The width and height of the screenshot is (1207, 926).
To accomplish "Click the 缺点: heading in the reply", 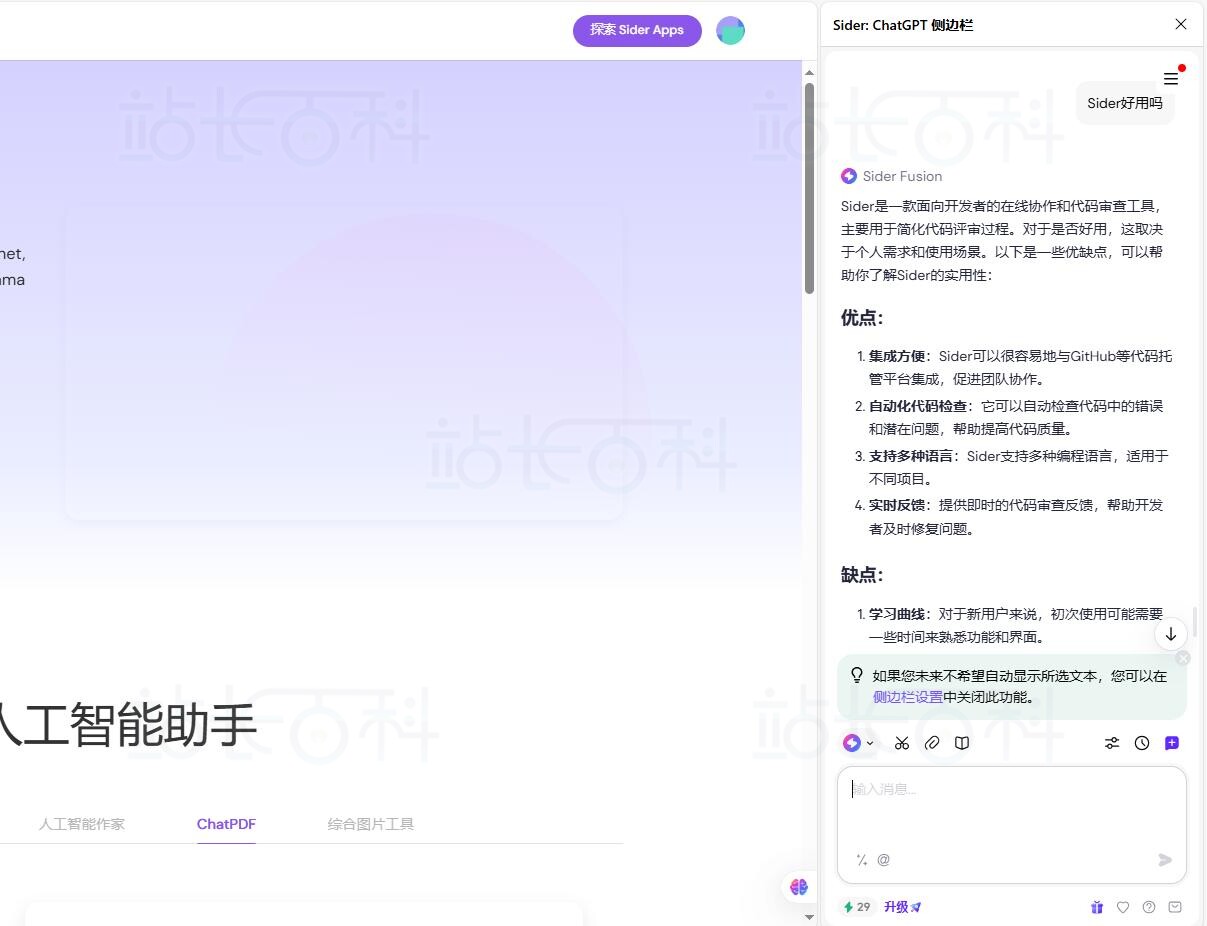I will click(x=862, y=575).
